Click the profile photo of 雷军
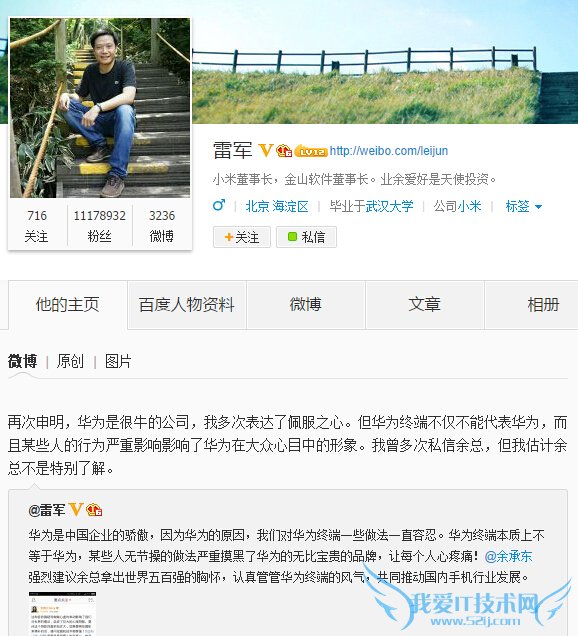Viewport: 578px width, 636px height. 100,108
